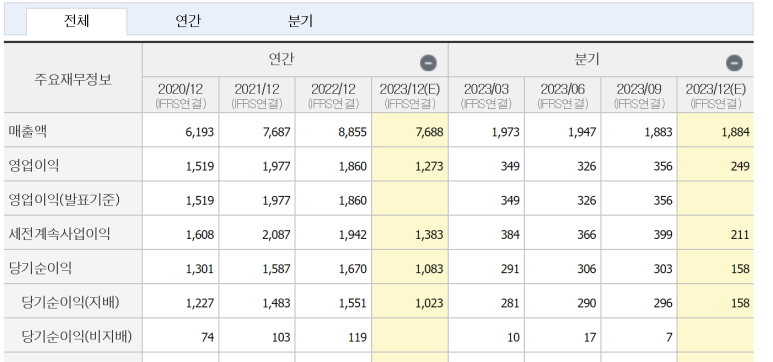Select the 306 net income value
Image resolution: width=773 pixels, height=362 pixels.
[588, 269]
